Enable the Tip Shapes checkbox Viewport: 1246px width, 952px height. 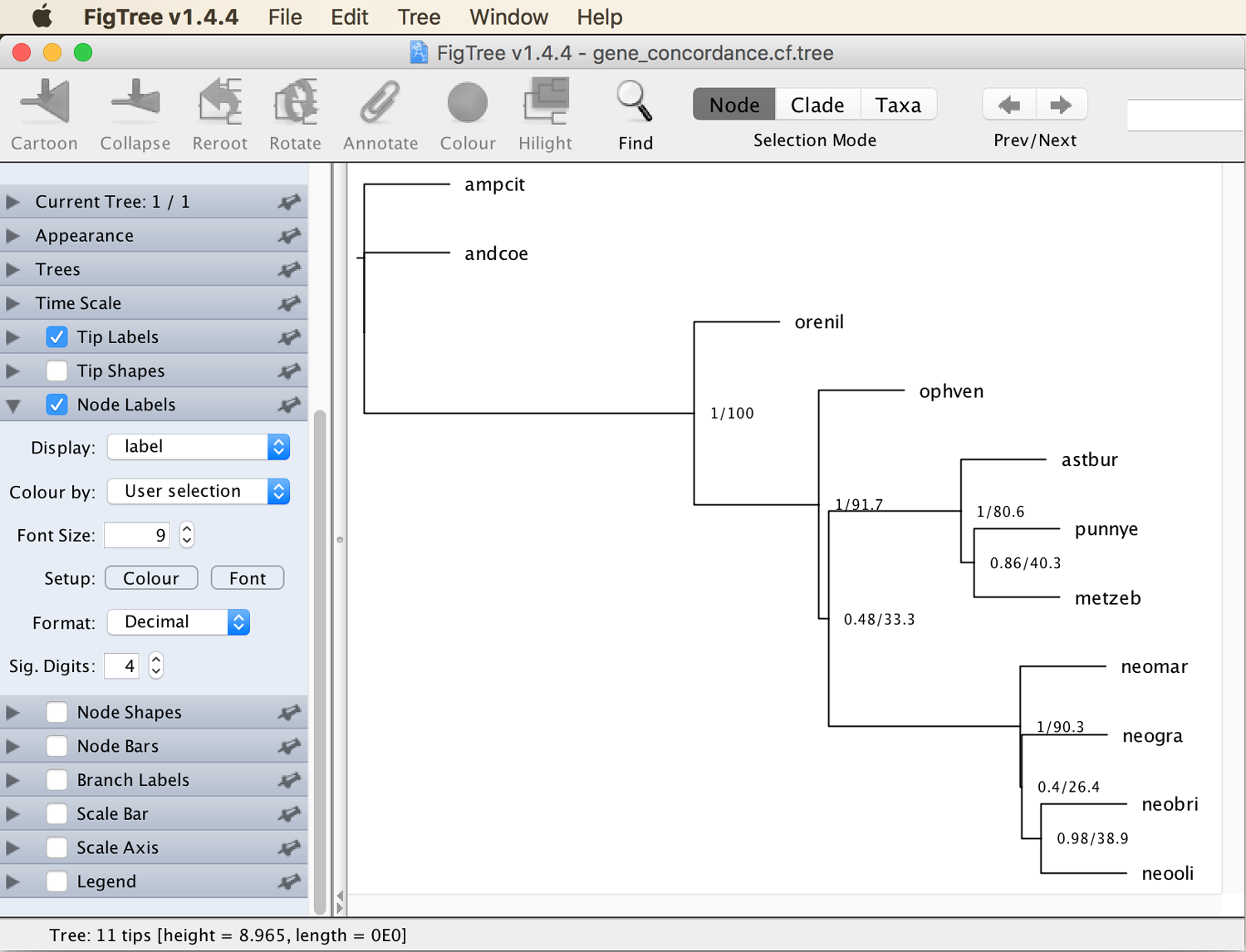56,370
